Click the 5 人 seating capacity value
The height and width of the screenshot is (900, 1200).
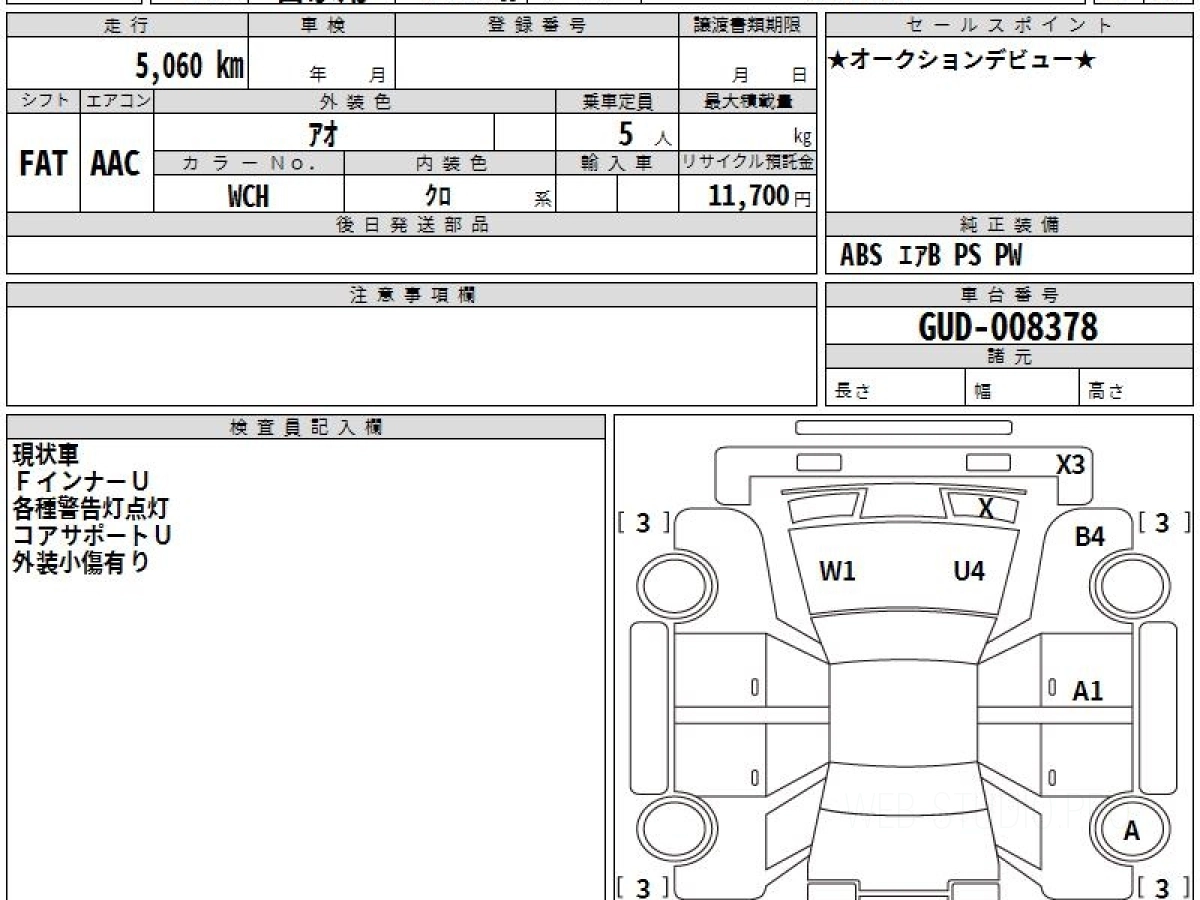click(x=644, y=134)
